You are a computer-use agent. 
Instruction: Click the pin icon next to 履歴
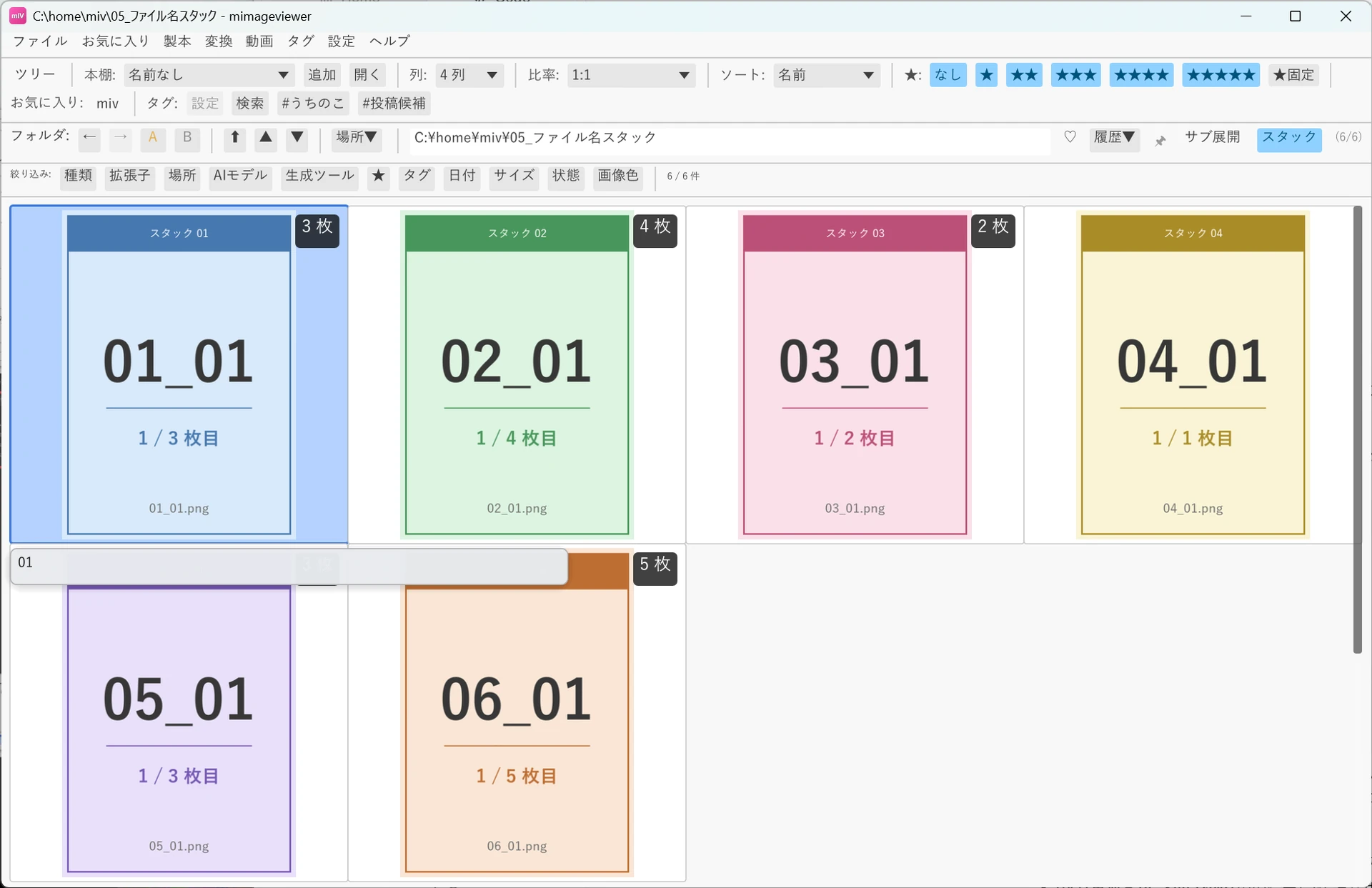point(1160,141)
